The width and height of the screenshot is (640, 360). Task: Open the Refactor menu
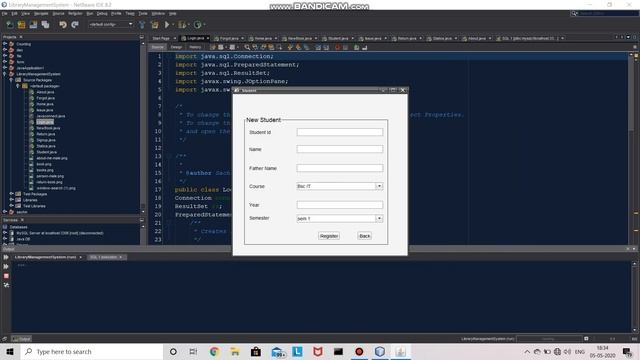click(x=75, y=13)
